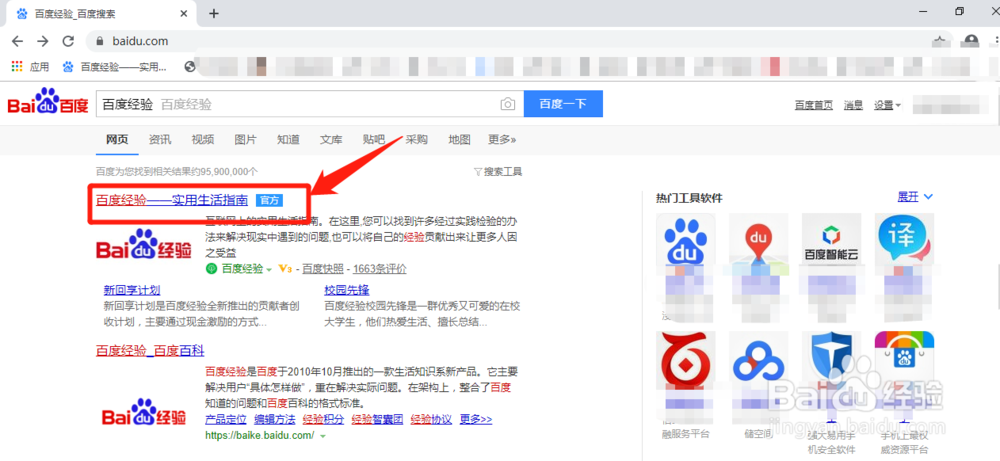Open the 设置 dropdown menu
This screenshot has height=461, width=1000.
click(x=887, y=105)
